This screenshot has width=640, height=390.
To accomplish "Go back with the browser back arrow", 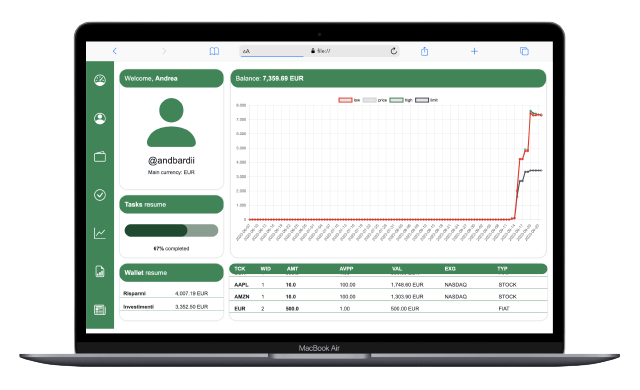I will pos(115,51).
